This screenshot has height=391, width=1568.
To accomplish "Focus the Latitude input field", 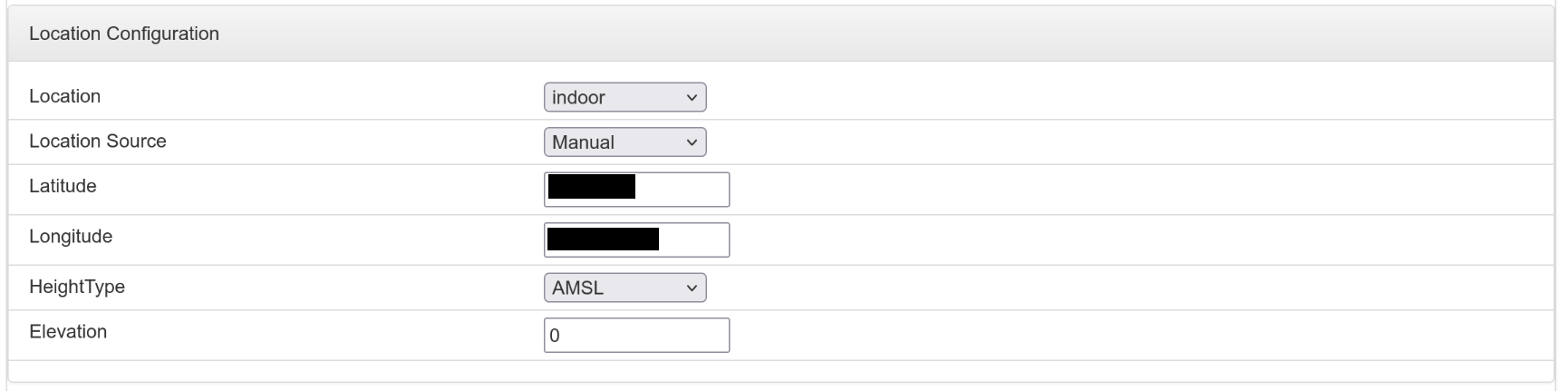I will point(636,190).
